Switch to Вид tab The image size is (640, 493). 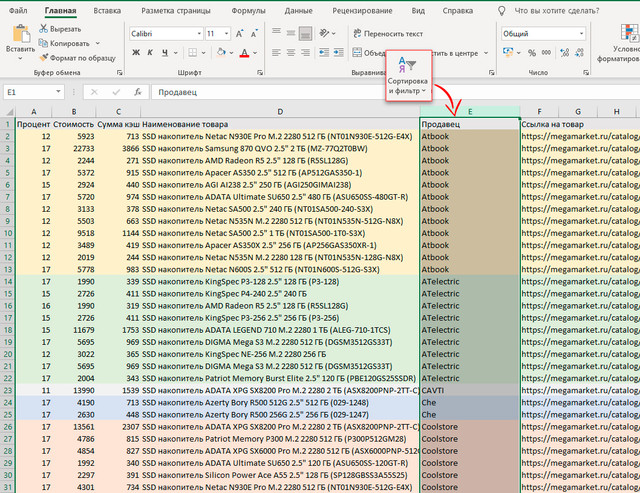(x=418, y=11)
